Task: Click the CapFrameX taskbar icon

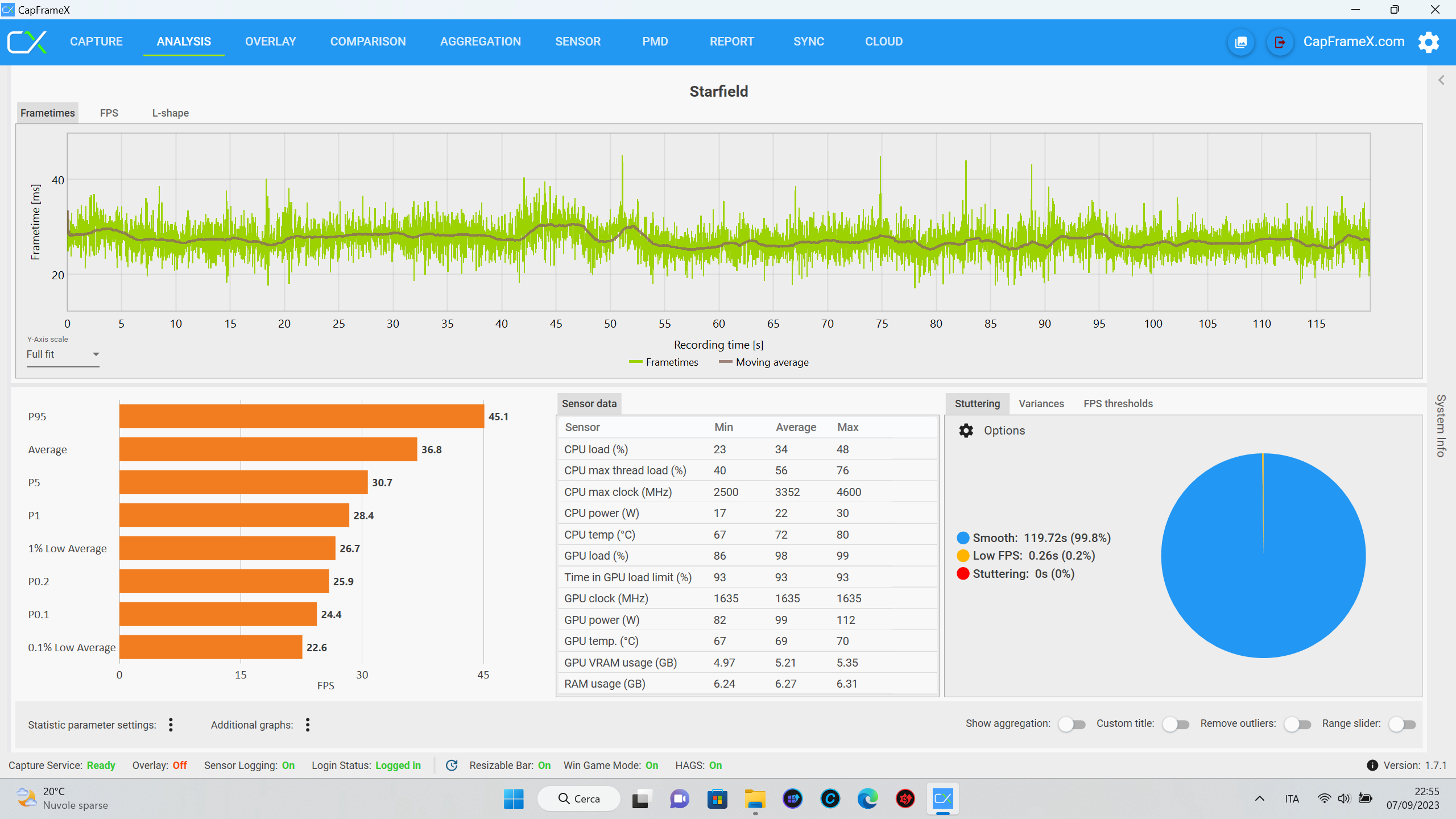Action: (x=942, y=799)
